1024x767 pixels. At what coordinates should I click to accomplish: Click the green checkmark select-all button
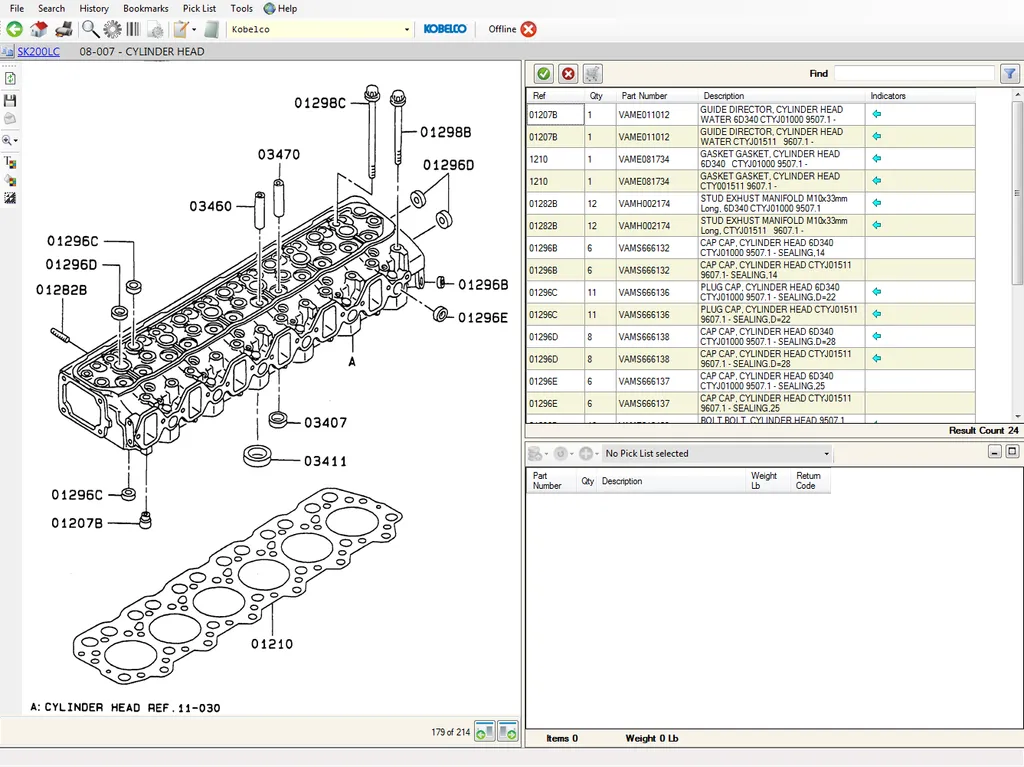tap(543, 74)
